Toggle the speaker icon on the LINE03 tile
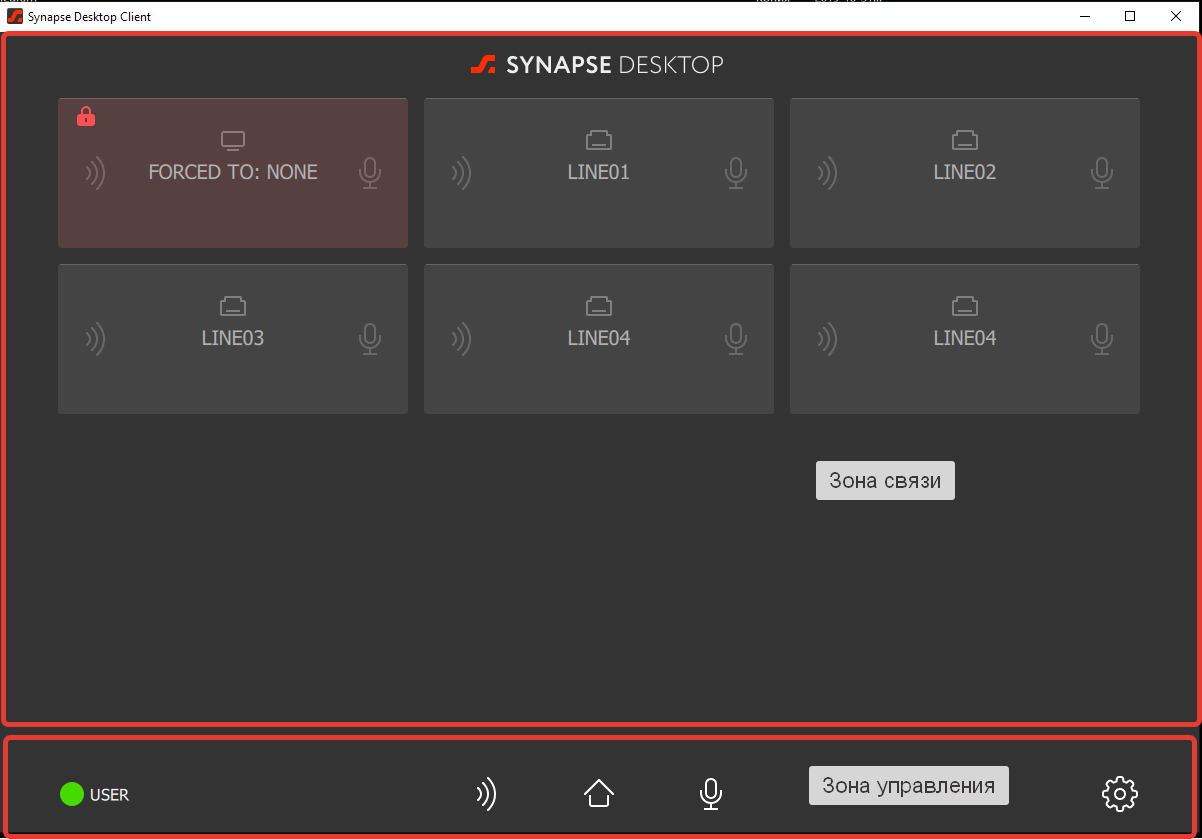This screenshot has width=1202, height=839. point(95,339)
